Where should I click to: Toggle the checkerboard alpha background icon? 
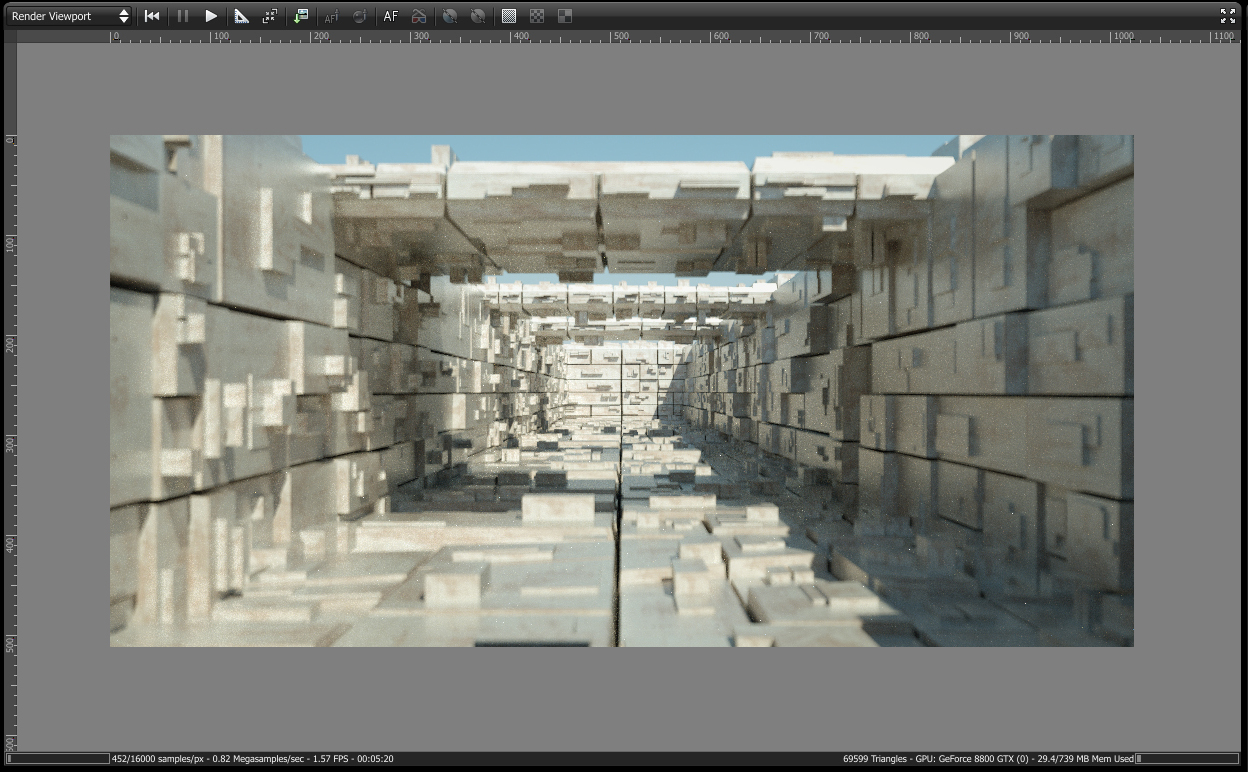click(x=537, y=16)
